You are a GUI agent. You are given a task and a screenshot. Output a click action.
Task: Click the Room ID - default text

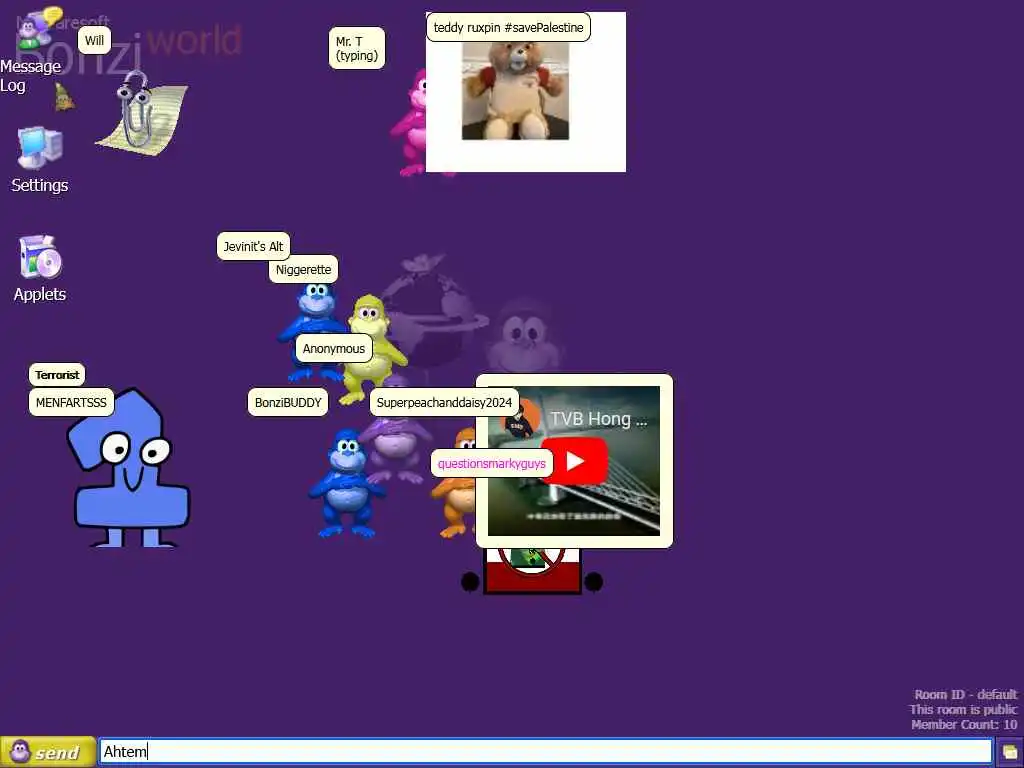tap(965, 695)
